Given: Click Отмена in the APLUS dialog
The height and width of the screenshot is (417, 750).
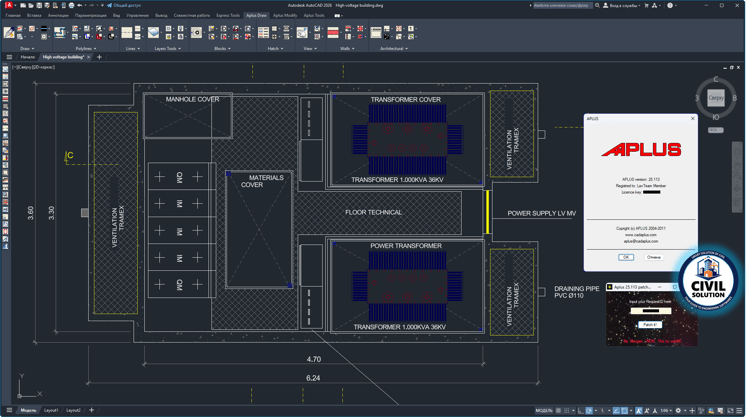Looking at the screenshot, I should tap(653, 257).
